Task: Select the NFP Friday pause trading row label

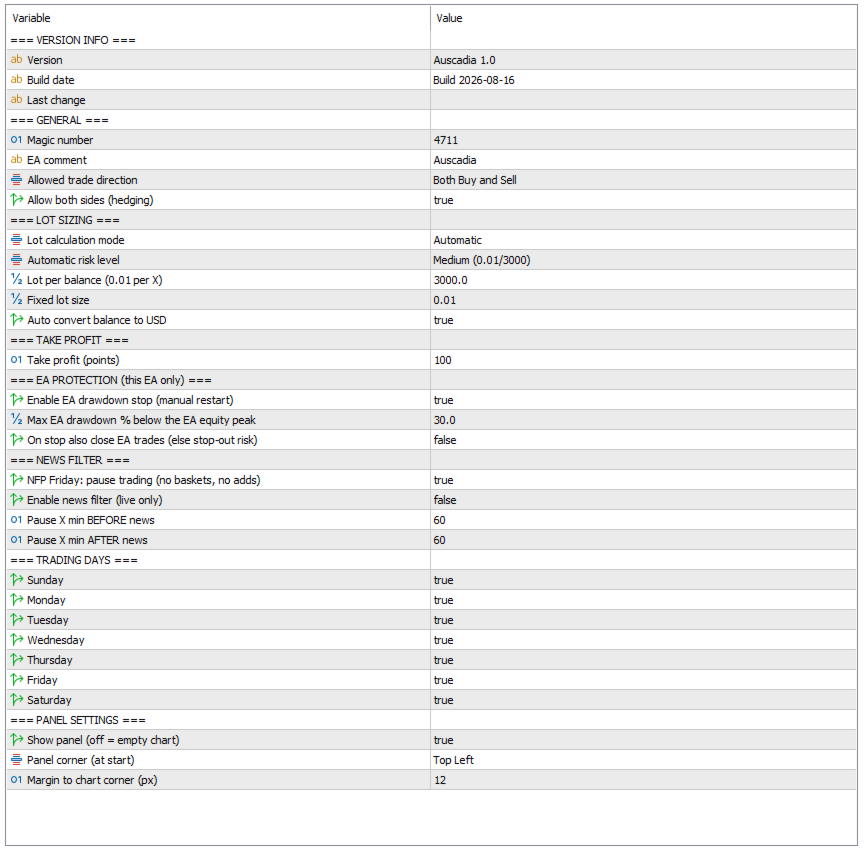Action: tap(143, 480)
